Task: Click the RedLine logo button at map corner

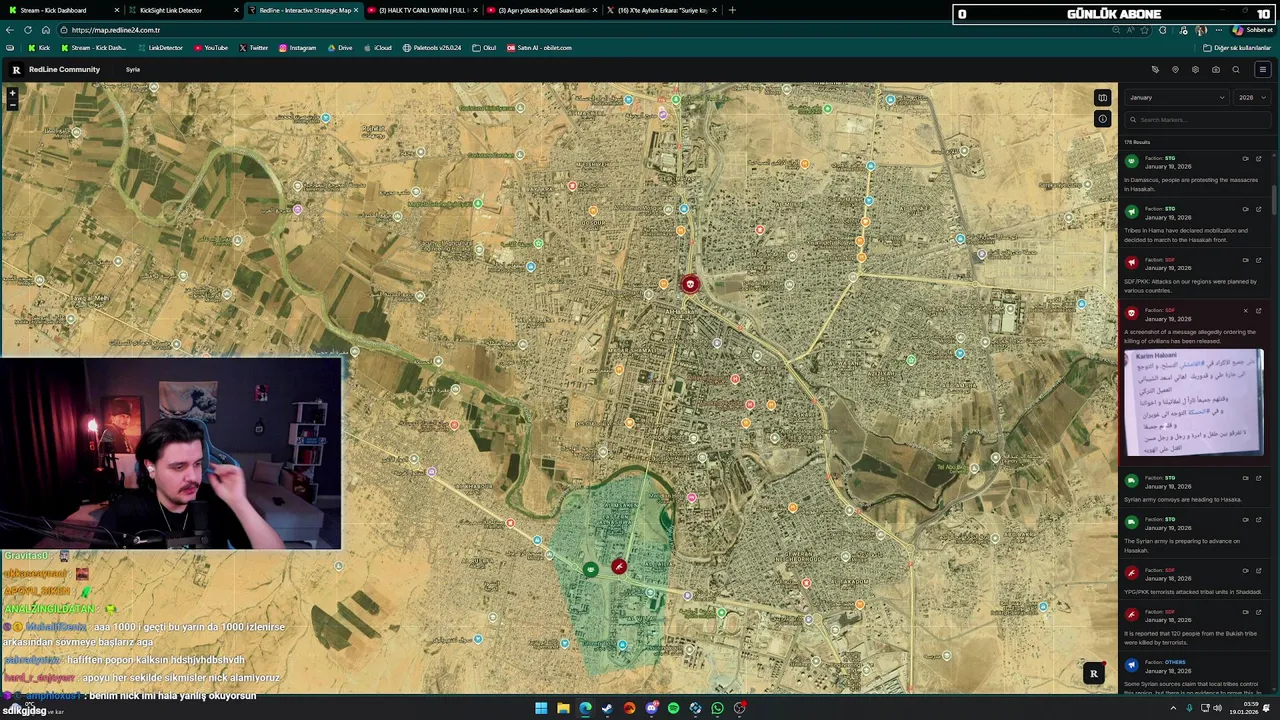Action: pyautogui.click(x=1093, y=674)
